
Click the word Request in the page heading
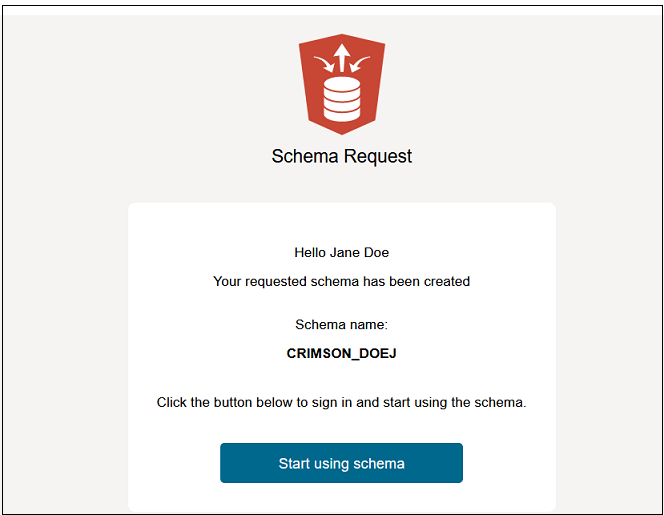(378, 156)
